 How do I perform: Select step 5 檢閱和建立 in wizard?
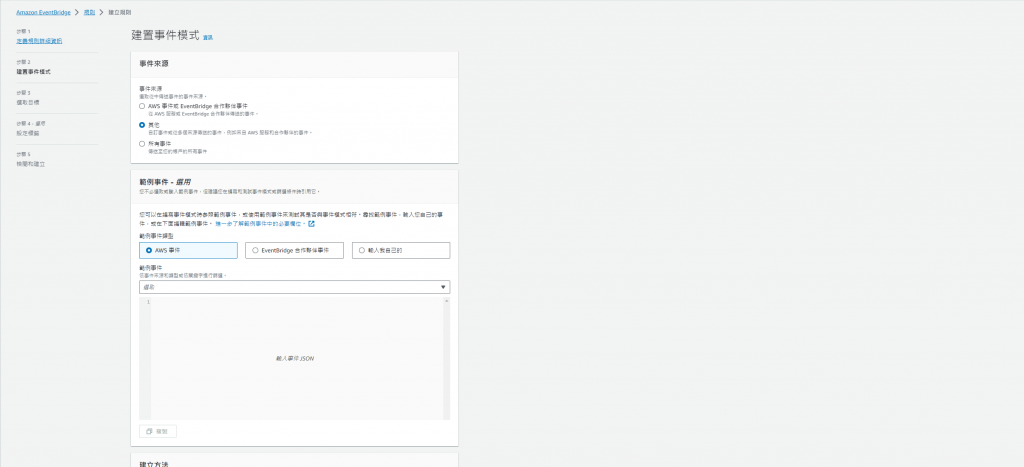pos(31,164)
